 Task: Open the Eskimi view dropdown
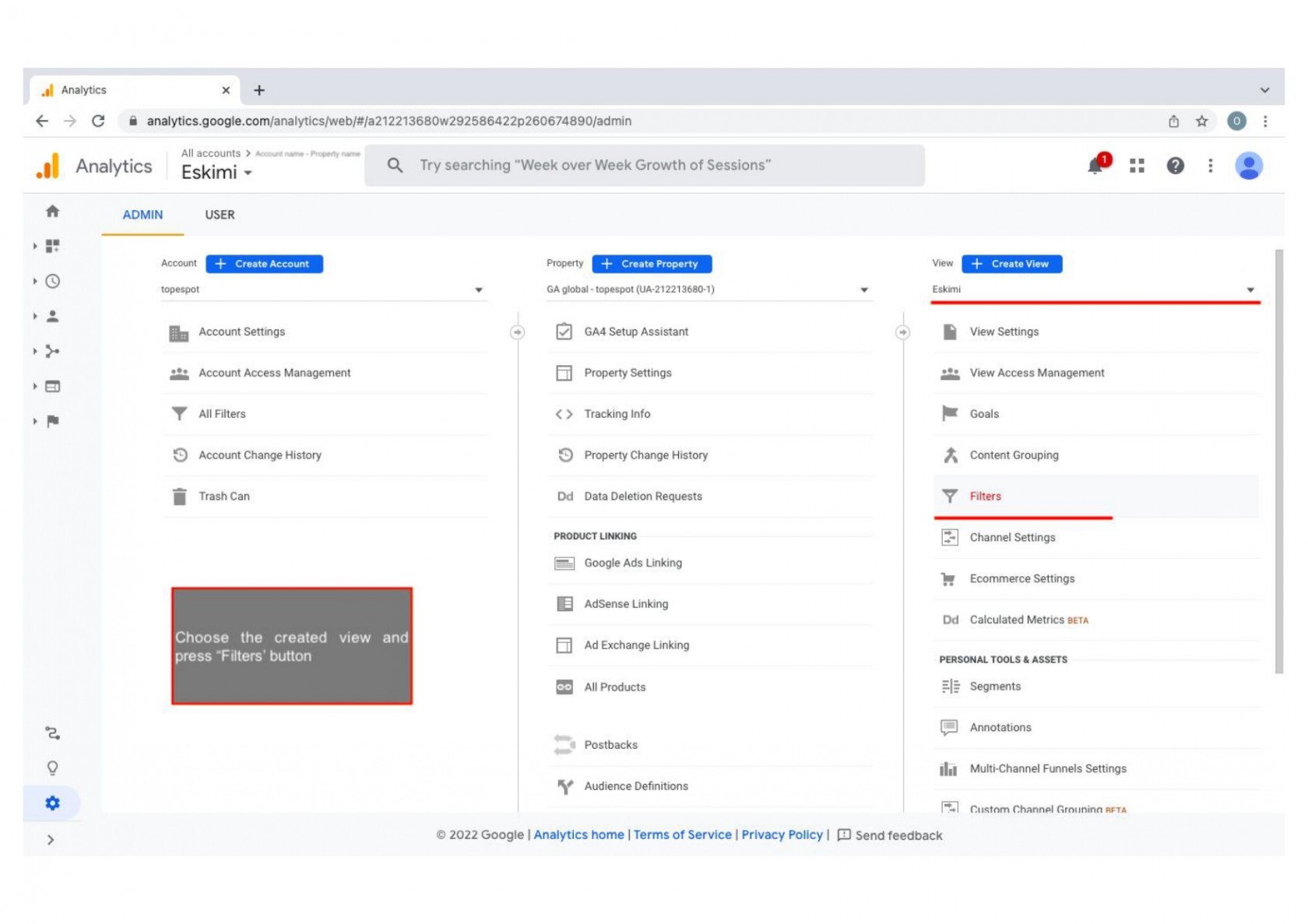(x=1094, y=290)
